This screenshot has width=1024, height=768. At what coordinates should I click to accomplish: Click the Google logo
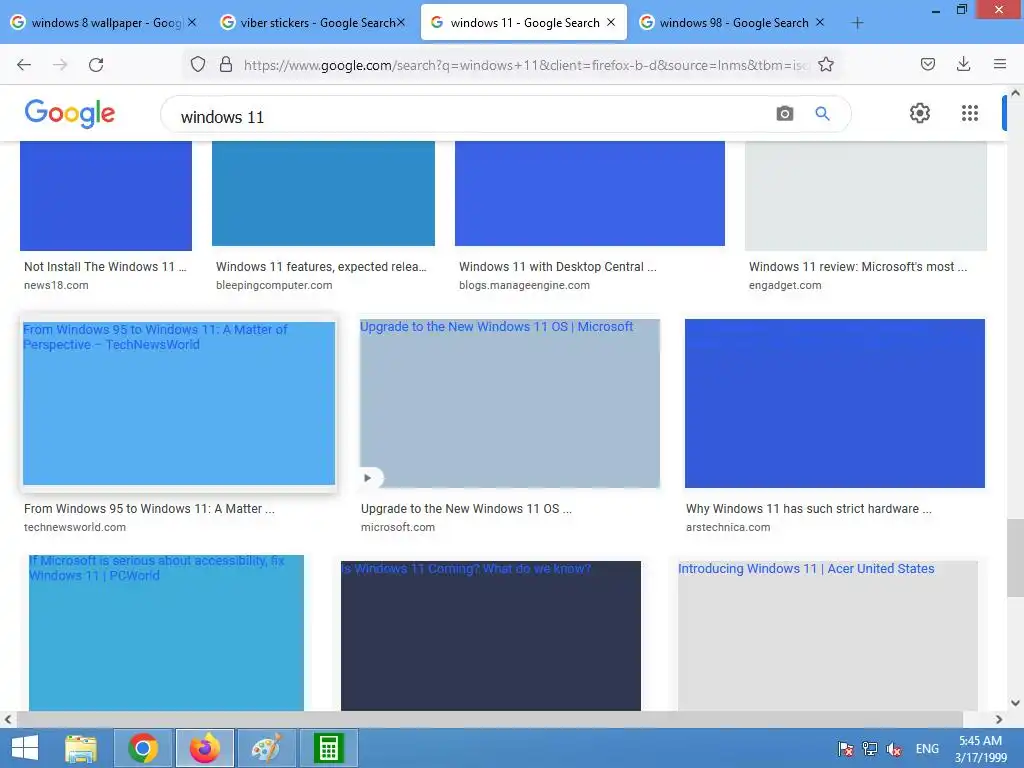coord(70,113)
